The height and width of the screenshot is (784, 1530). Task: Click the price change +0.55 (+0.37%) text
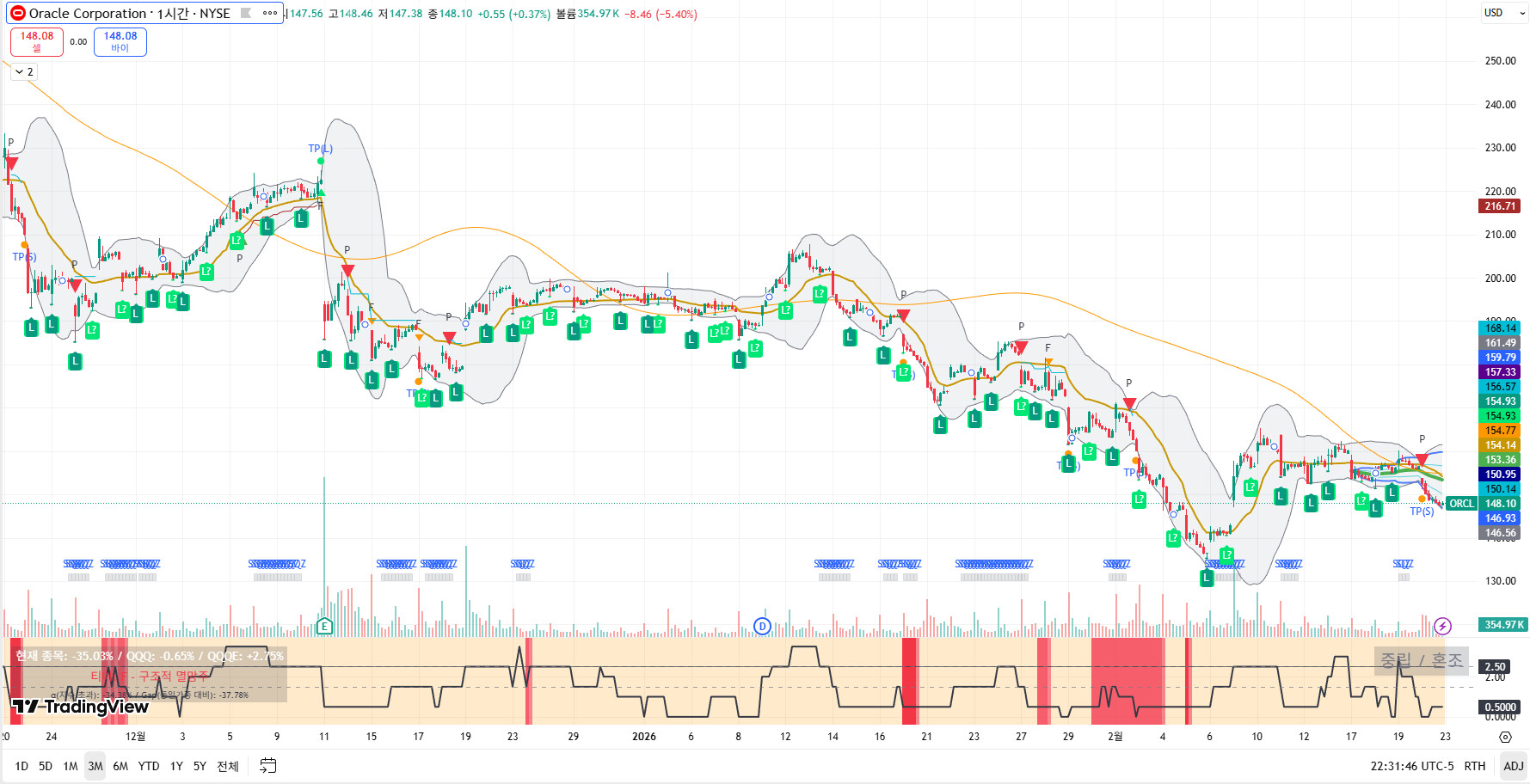pos(513,14)
